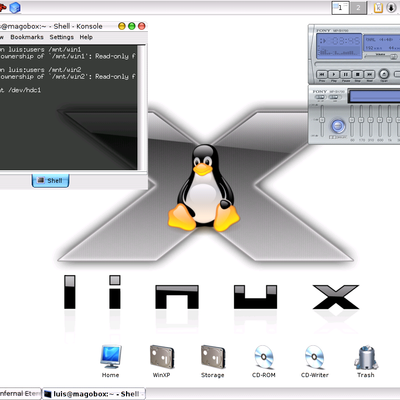The image size is (400, 400).
Task: Select the Shell tab in Konsole
Action: pos(51,181)
